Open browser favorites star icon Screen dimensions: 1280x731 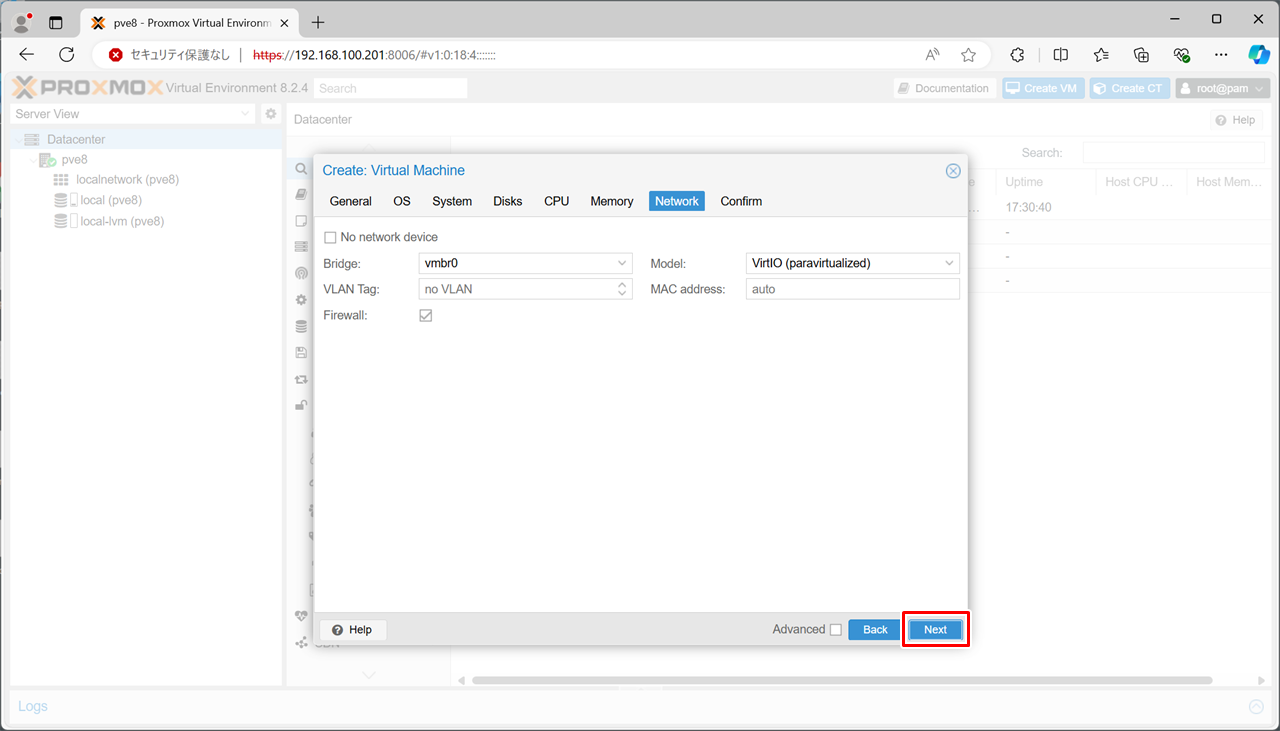(x=968, y=55)
